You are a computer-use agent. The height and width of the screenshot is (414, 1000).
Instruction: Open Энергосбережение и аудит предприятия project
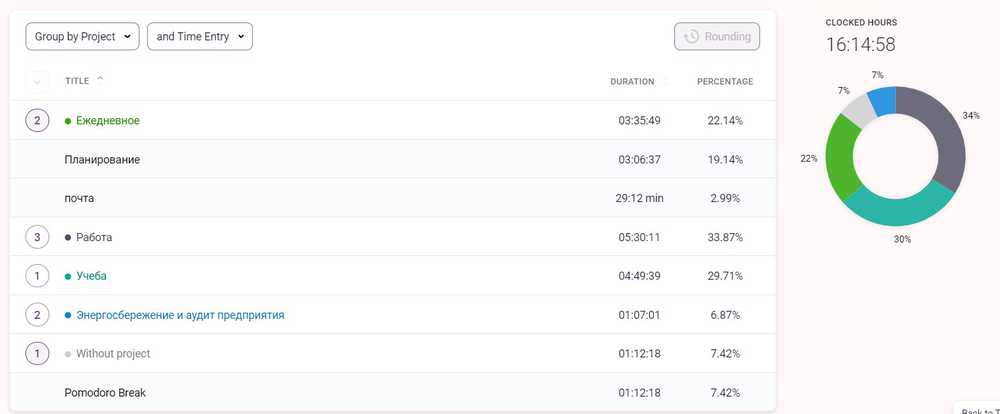[180, 315]
